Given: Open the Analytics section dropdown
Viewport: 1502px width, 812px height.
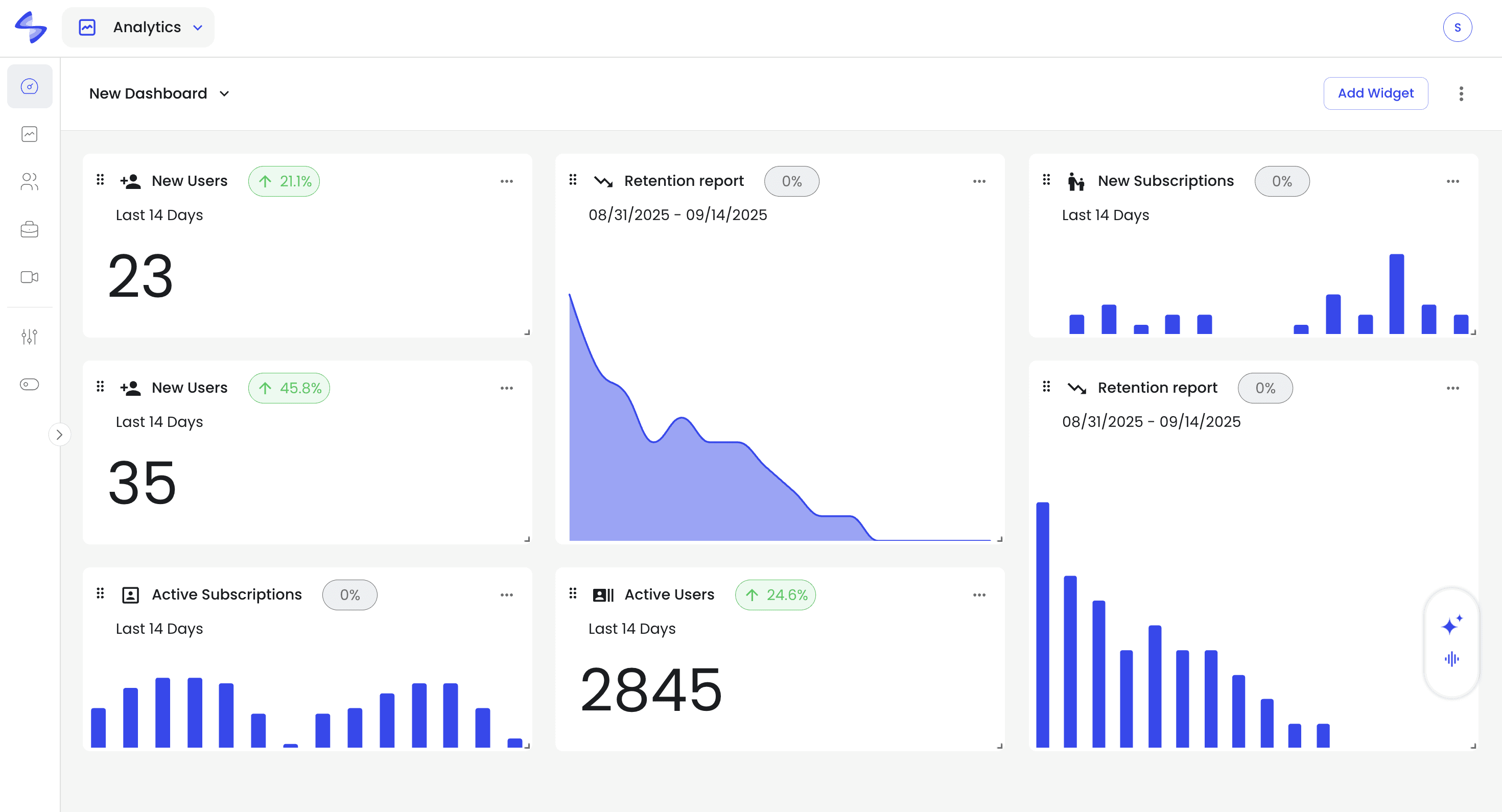Looking at the screenshot, I should coord(139,28).
